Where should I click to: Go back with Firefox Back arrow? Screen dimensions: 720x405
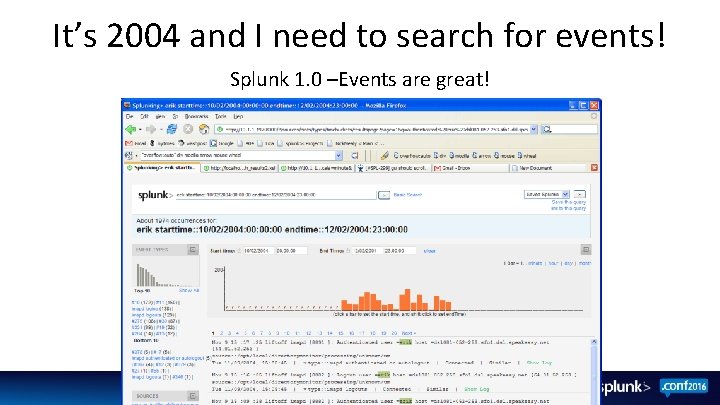tap(130, 129)
